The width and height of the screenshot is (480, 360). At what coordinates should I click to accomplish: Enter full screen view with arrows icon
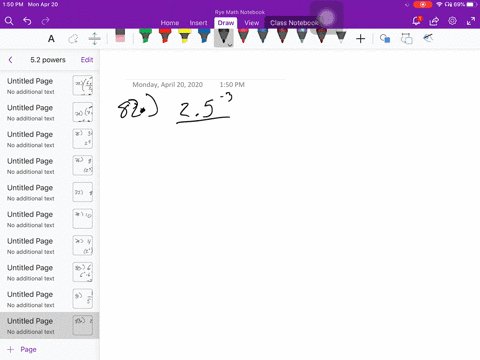pos(471,21)
